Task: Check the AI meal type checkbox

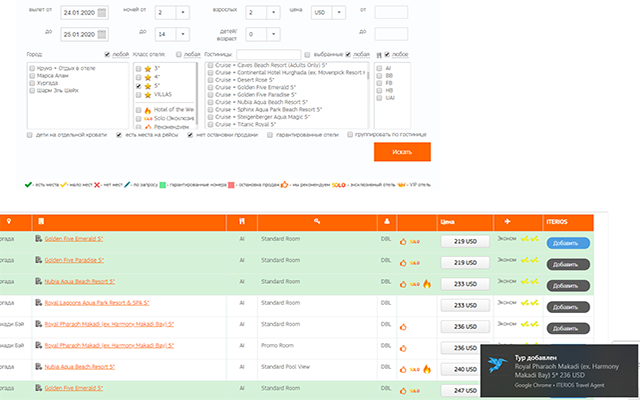Action: pyautogui.click(x=379, y=68)
